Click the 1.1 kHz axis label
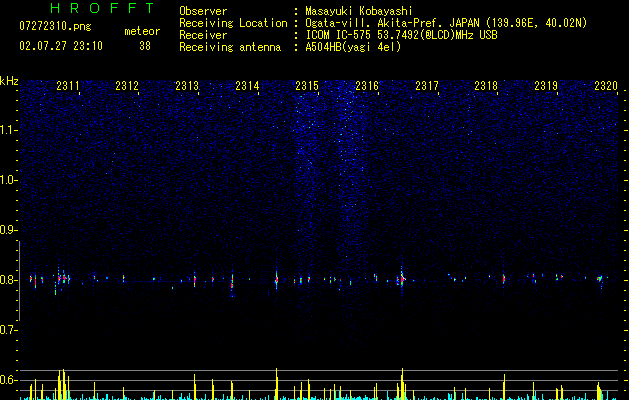The width and height of the screenshot is (629, 400). (9, 130)
